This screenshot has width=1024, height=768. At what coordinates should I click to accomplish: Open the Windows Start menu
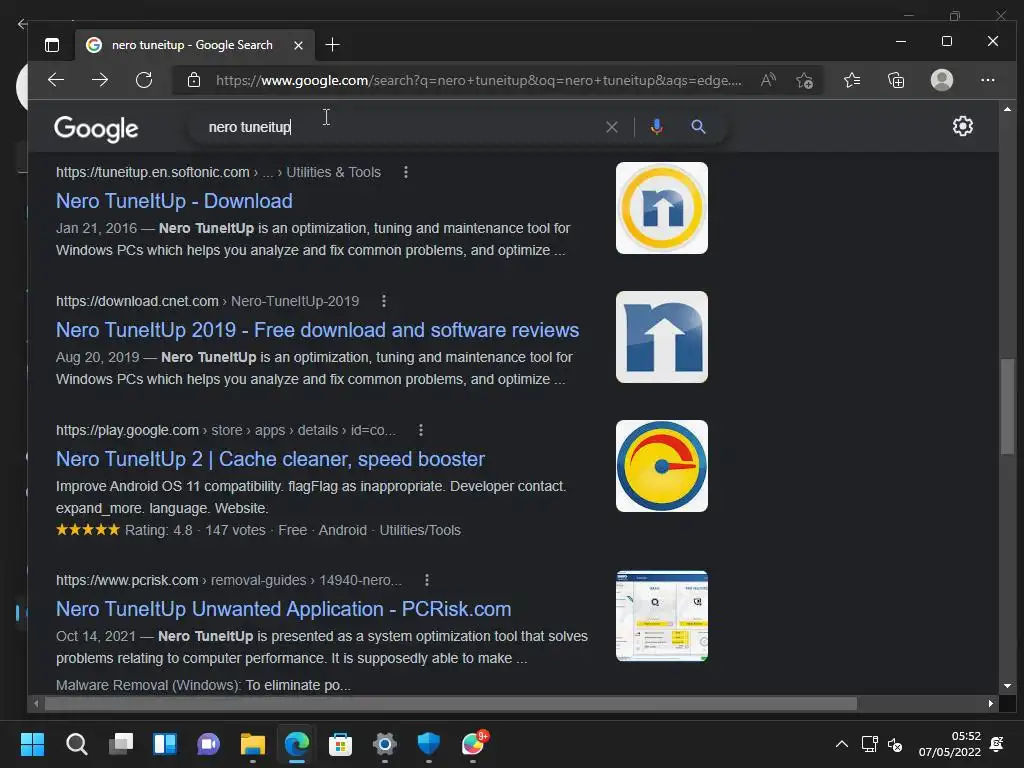tap(32, 744)
